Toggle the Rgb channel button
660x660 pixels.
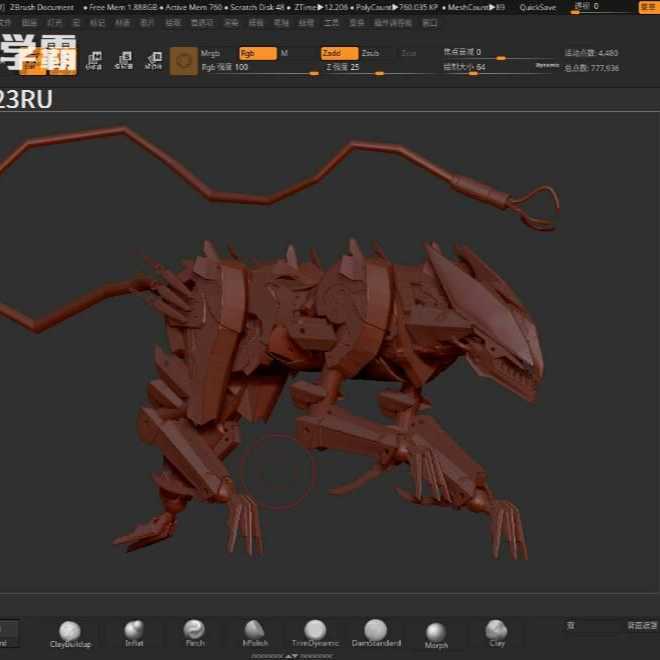tap(257, 53)
